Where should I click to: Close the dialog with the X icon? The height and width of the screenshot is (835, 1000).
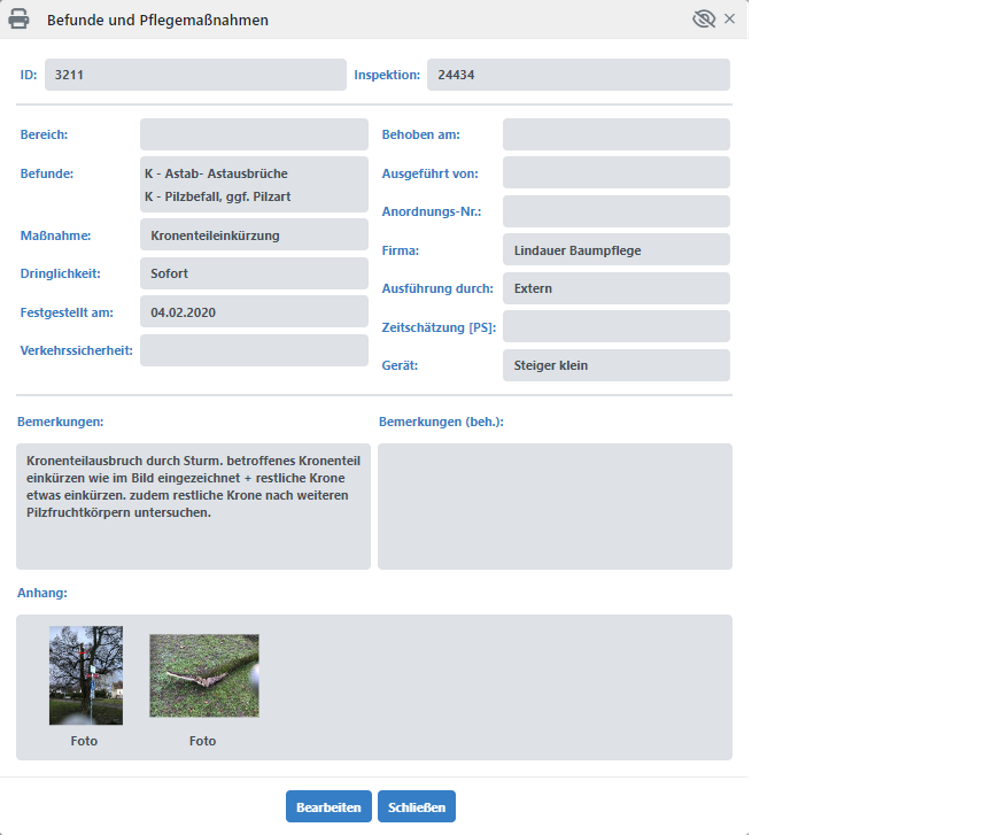point(730,19)
